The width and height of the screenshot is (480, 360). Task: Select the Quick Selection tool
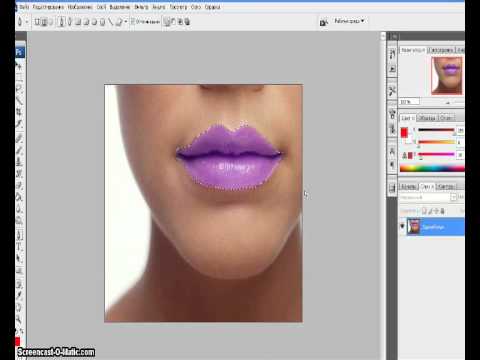(x=19, y=100)
